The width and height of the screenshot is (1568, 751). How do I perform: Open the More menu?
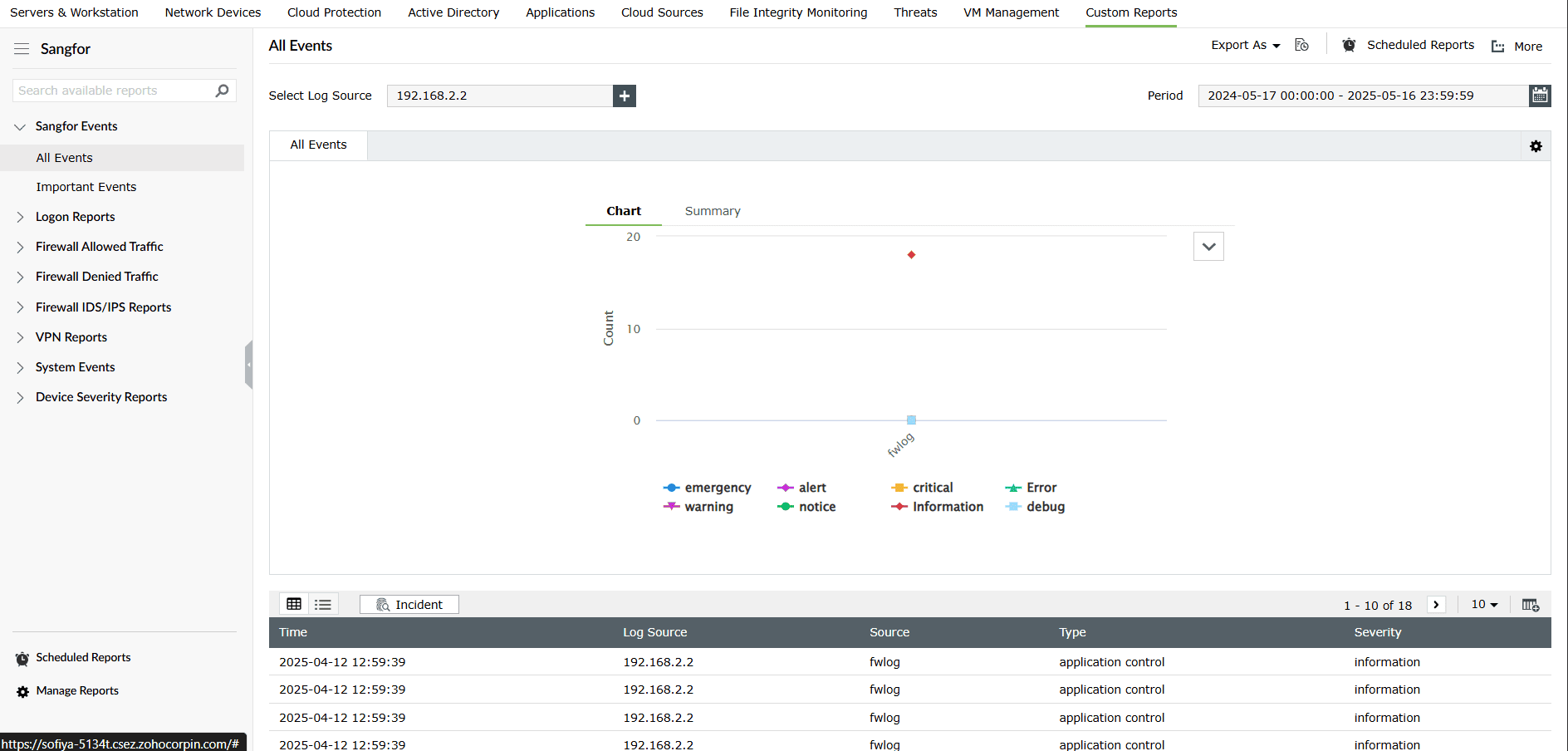[1528, 47]
